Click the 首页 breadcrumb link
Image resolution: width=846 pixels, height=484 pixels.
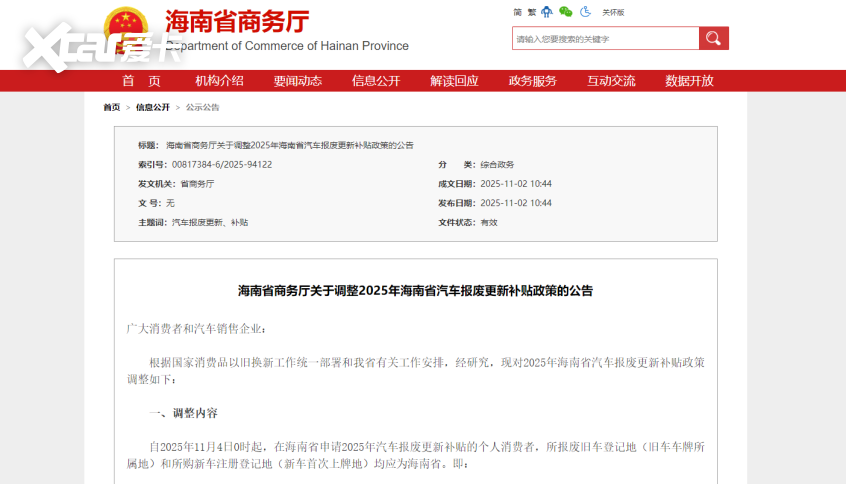tap(111, 107)
